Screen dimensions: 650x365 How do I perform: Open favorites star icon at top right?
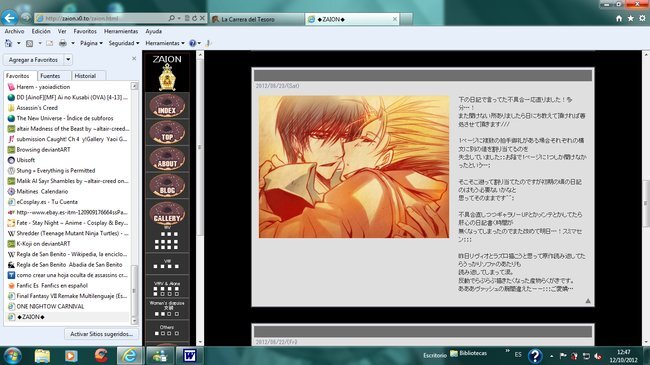[631, 19]
